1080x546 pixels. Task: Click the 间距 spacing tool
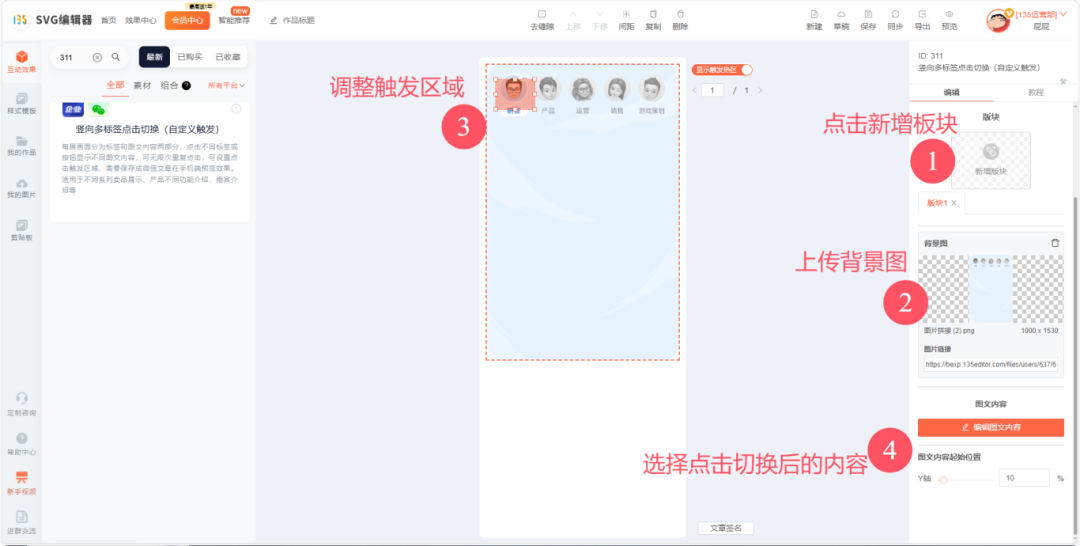pos(626,20)
